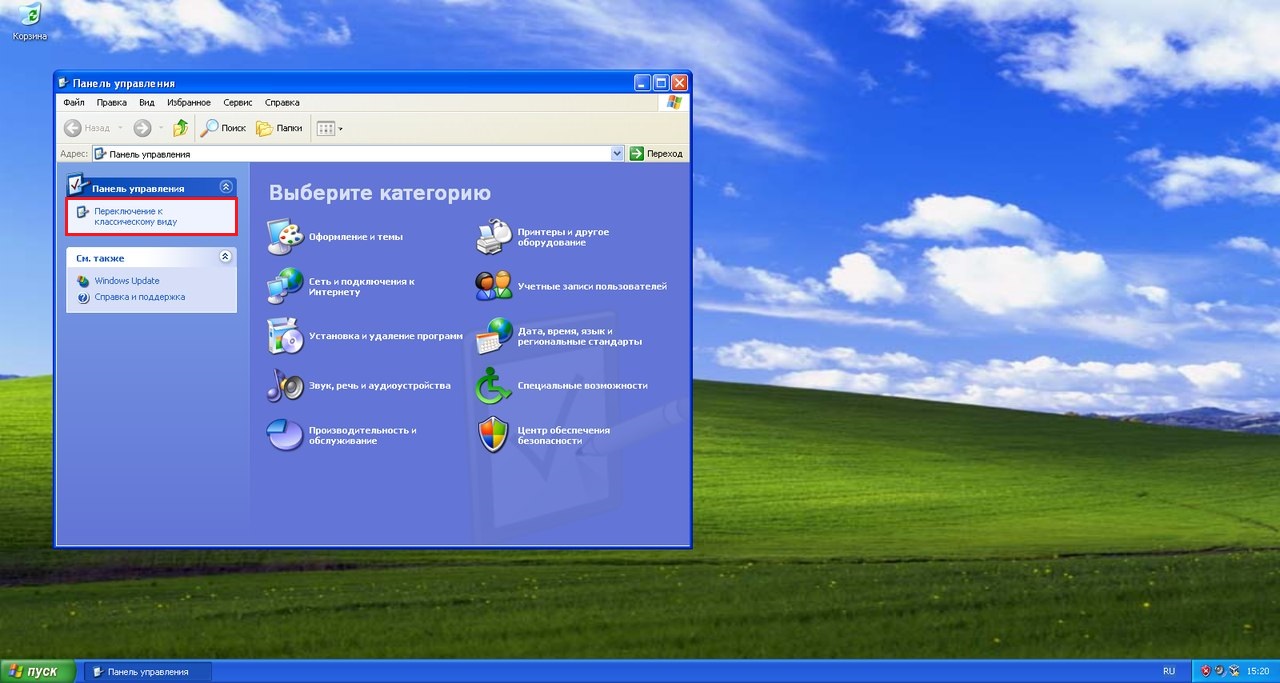Click the пуск Start button
The height and width of the screenshot is (683, 1280).
38,671
